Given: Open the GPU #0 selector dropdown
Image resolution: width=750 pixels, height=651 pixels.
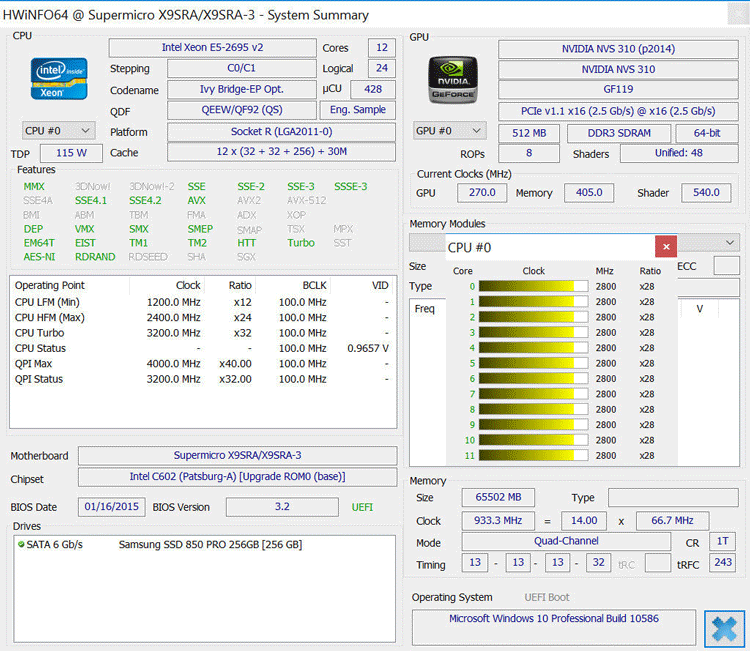Looking at the screenshot, I should (450, 131).
